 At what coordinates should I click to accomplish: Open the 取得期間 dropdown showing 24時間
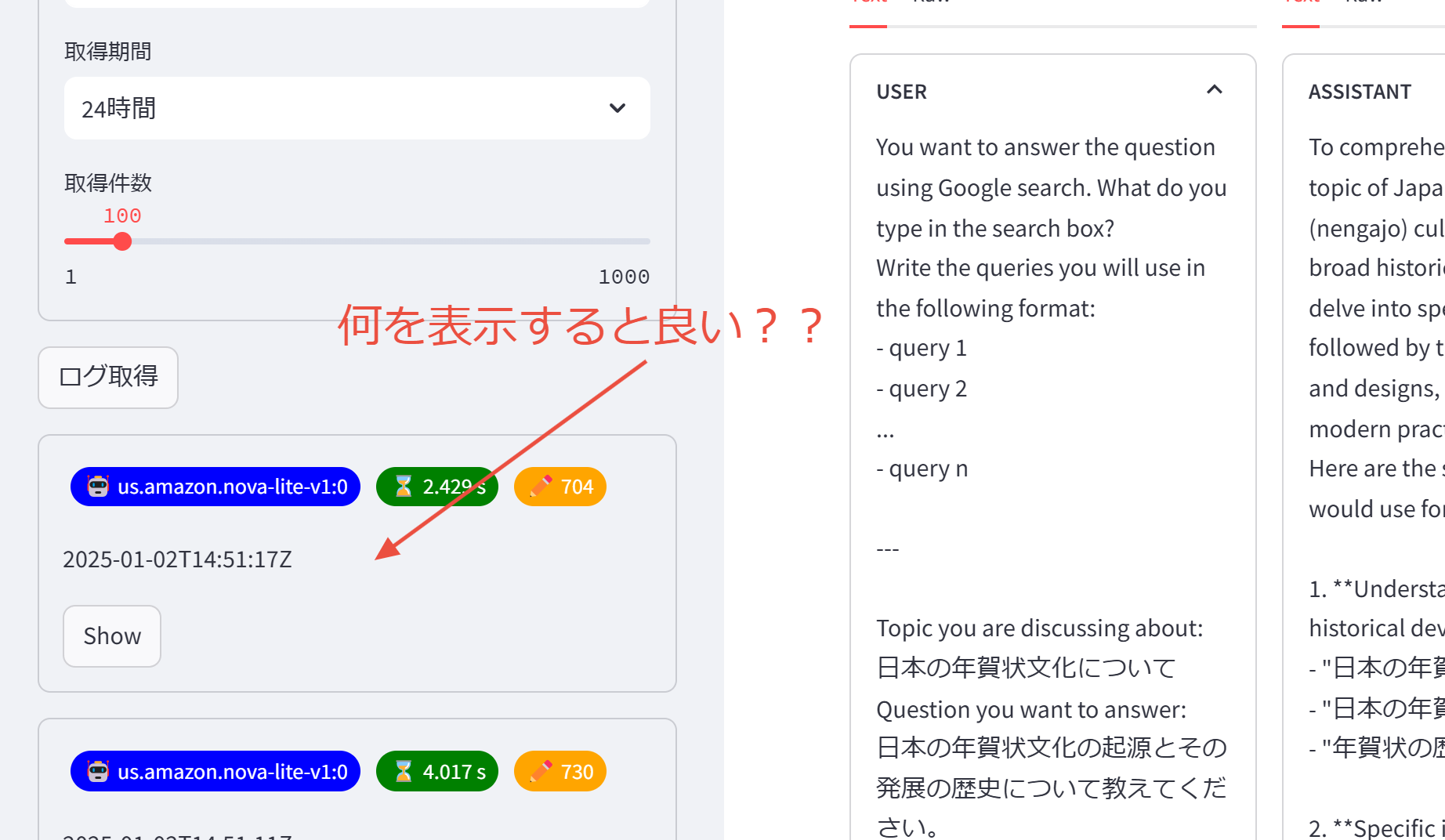click(357, 108)
